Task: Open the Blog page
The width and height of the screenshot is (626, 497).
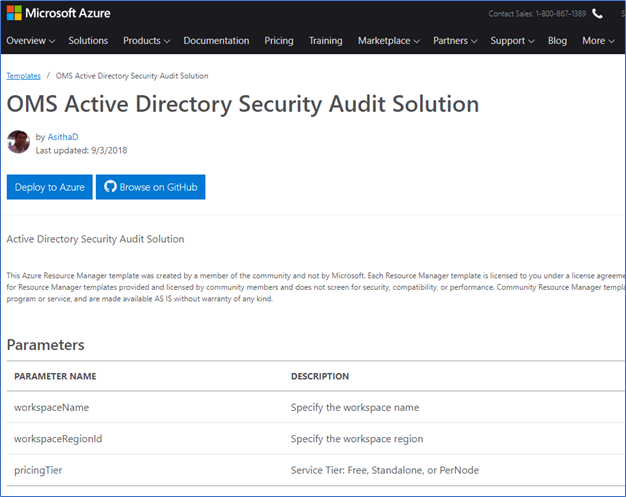Action: [557, 41]
